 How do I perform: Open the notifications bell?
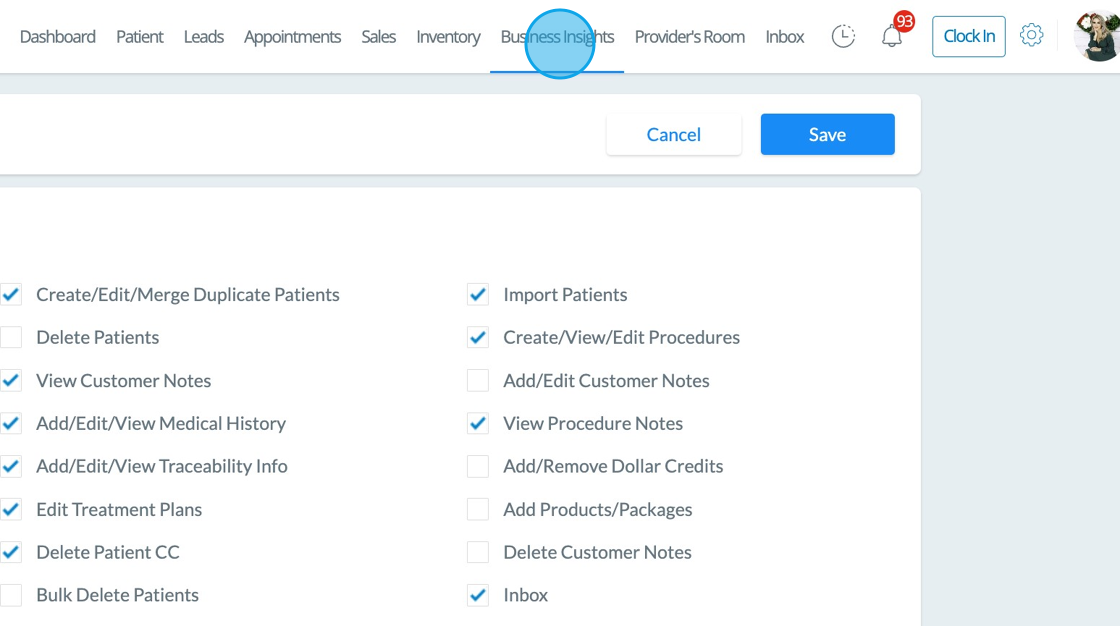point(892,37)
